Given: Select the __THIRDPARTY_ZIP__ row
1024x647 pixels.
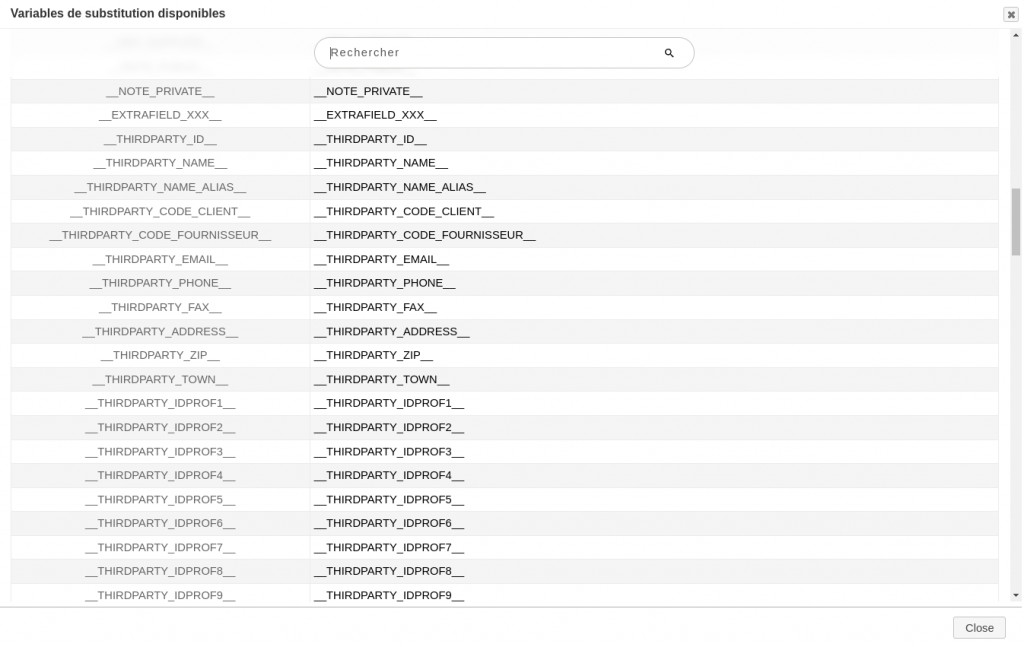Looking at the screenshot, I should tap(160, 356).
